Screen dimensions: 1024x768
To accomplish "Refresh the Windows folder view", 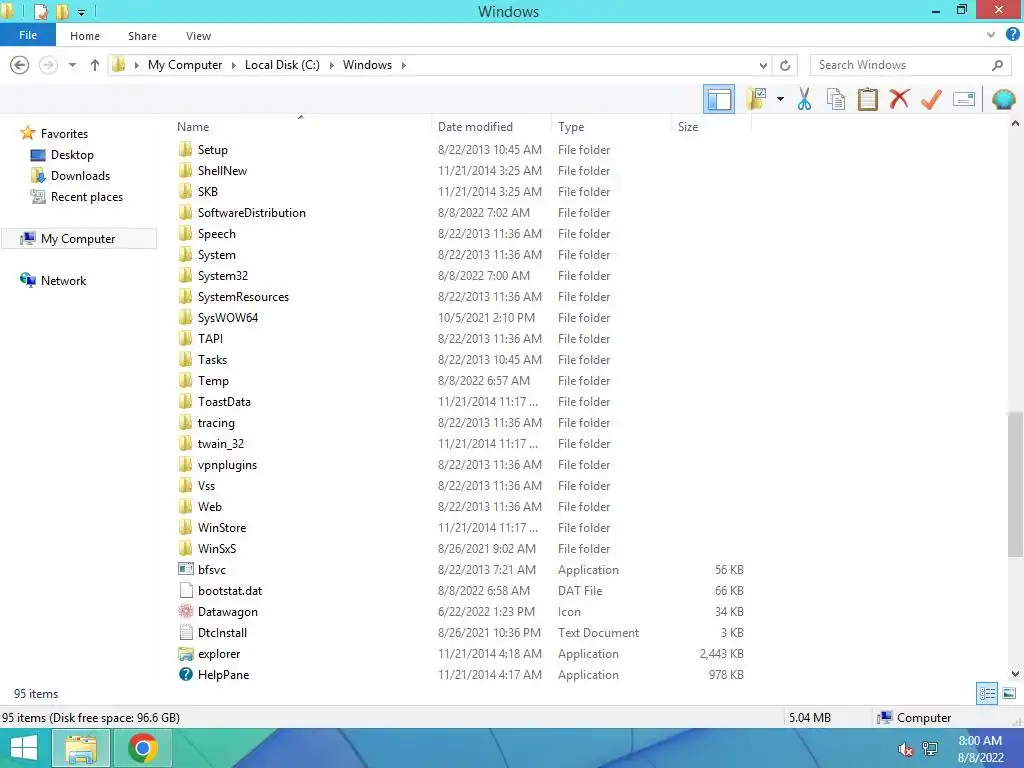I will (785, 65).
